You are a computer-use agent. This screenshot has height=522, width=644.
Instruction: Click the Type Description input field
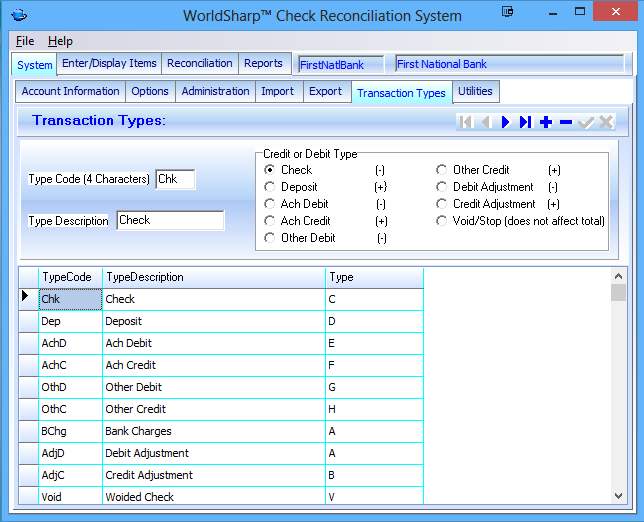click(x=170, y=220)
